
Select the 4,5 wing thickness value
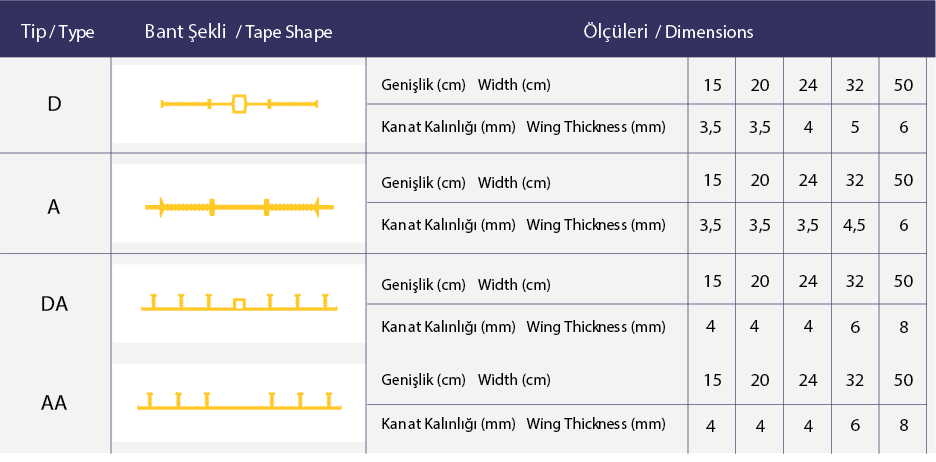854,226
